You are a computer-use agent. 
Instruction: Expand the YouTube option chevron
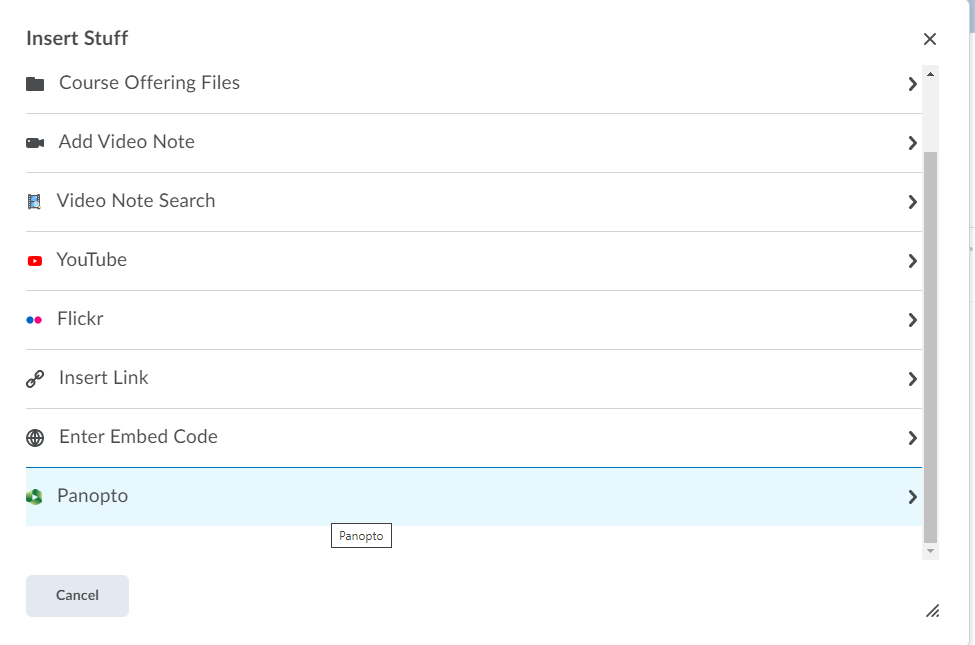912,261
